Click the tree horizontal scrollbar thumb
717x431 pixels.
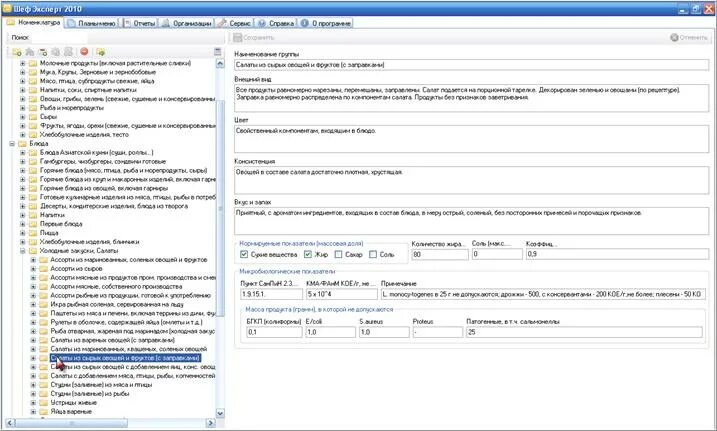coord(71,423)
